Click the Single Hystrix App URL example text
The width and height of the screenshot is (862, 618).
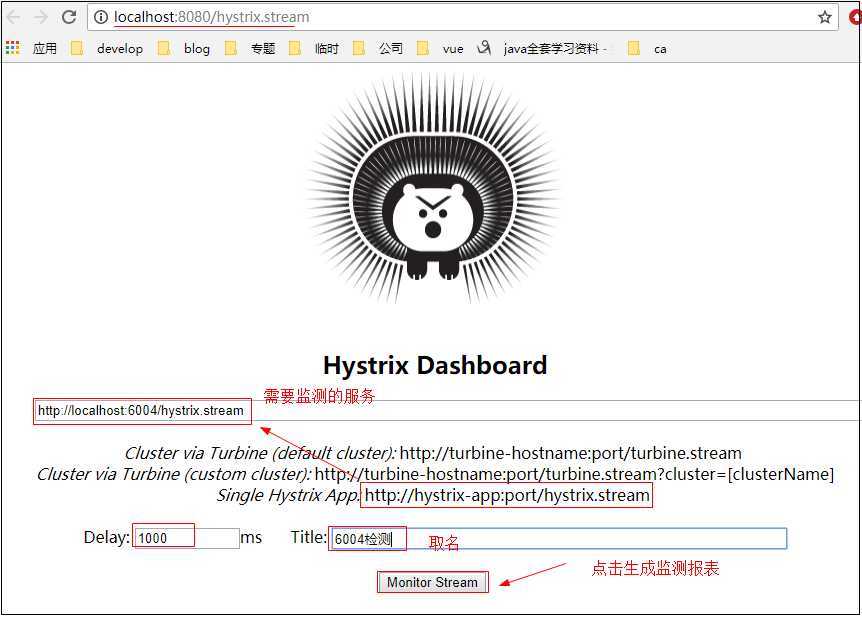pyautogui.click(x=507, y=495)
